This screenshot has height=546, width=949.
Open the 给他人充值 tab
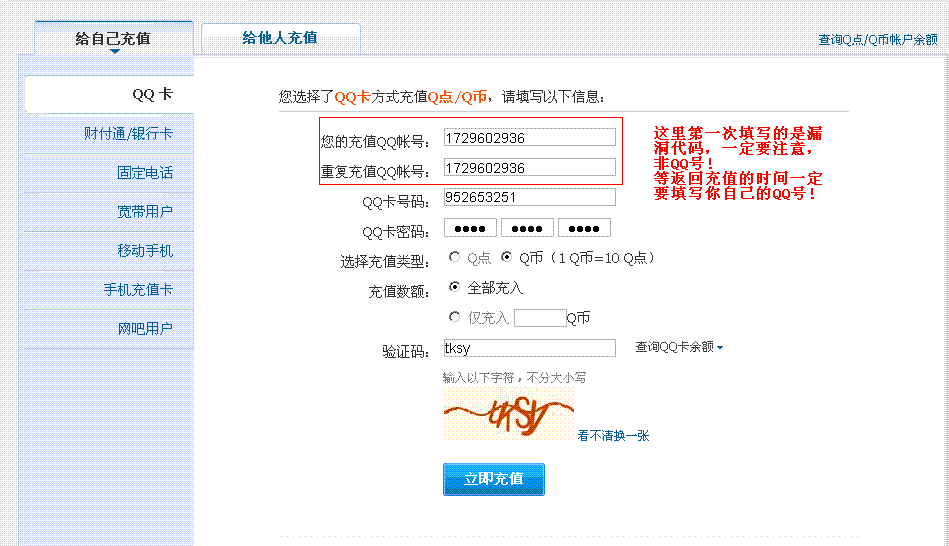point(280,38)
